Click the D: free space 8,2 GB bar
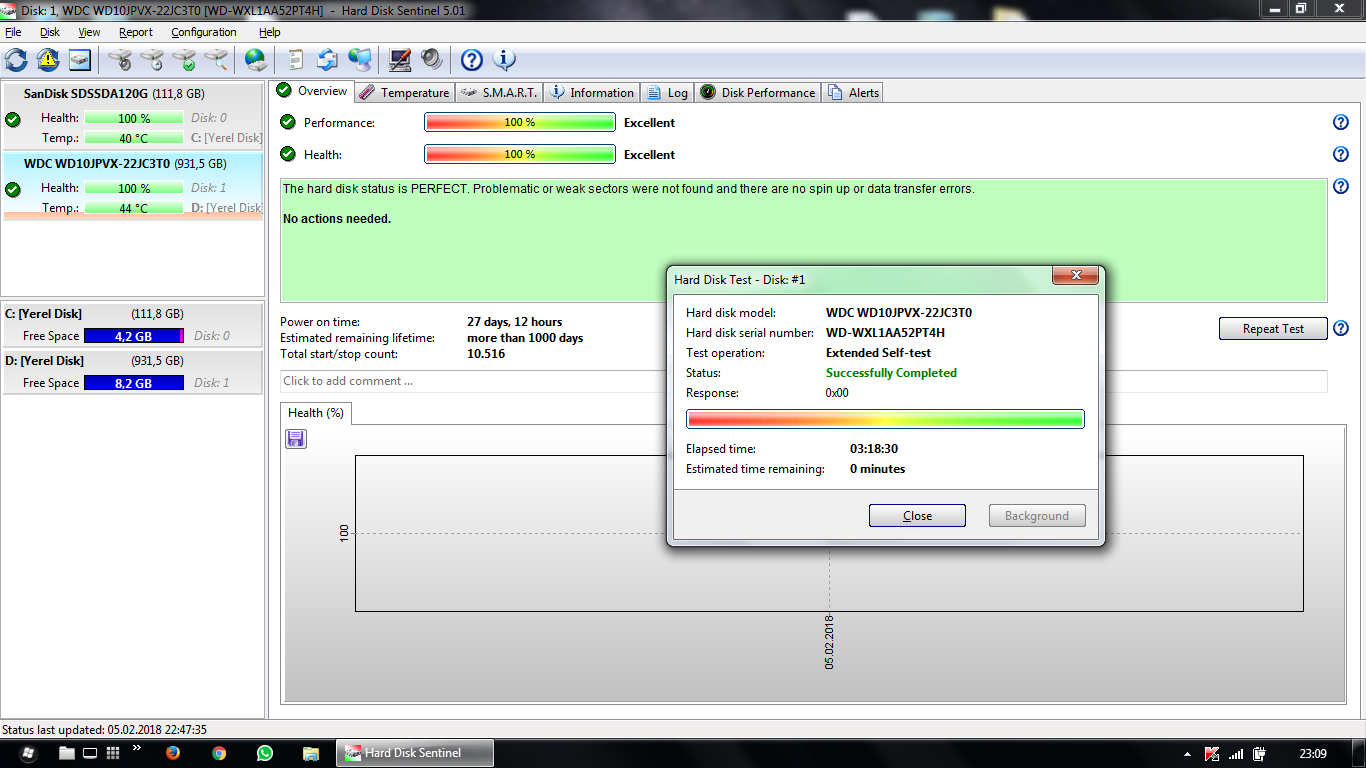 [x=134, y=383]
